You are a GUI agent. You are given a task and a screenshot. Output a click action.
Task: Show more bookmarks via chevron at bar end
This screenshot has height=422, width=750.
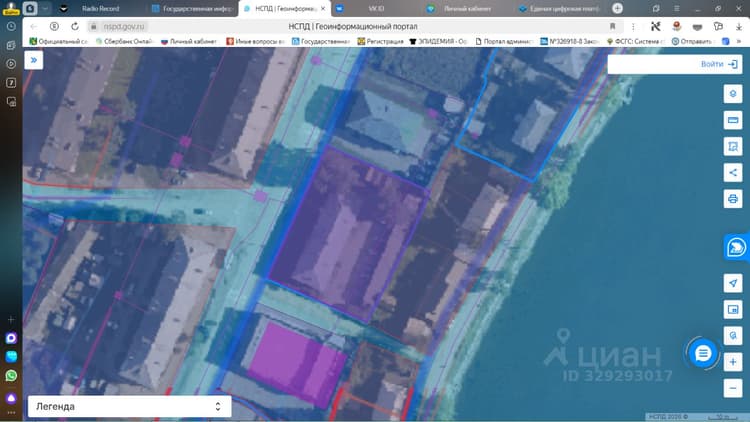coord(739,42)
